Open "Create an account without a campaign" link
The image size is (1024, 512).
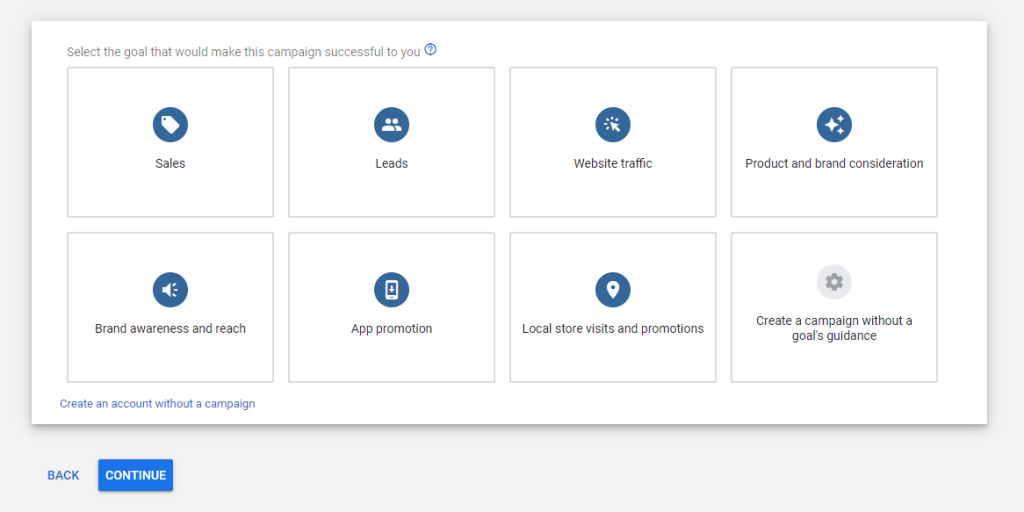pyautogui.click(x=157, y=404)
